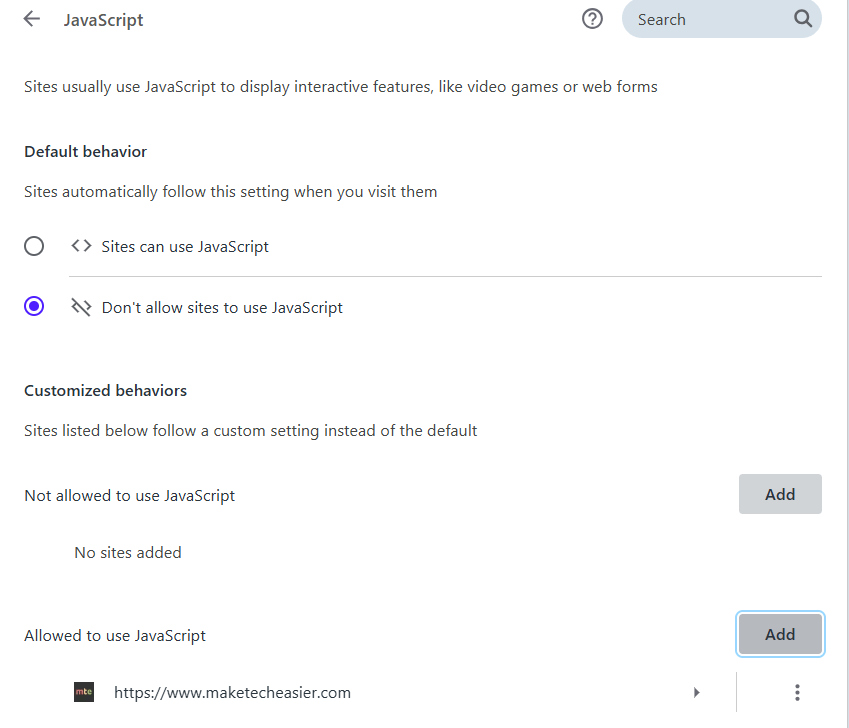Click the maketecheasier.com site favicon

coord(84,691)
